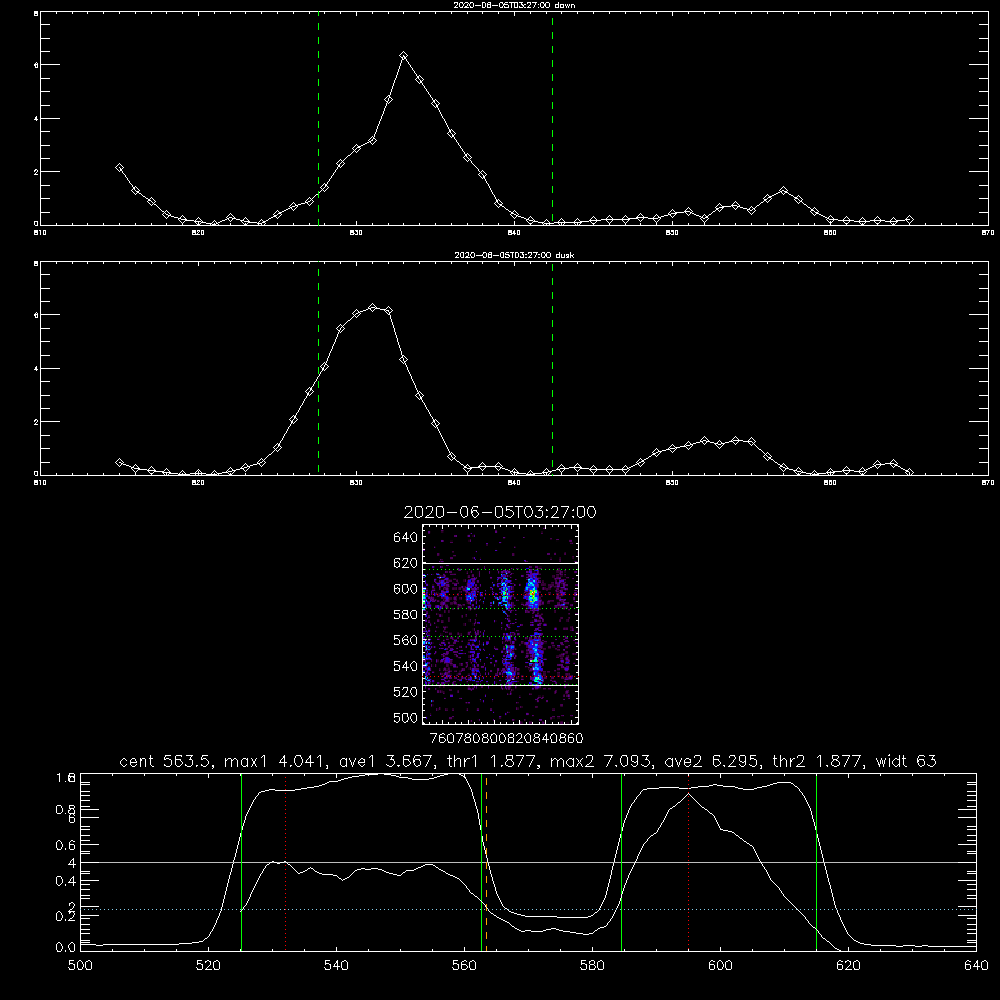Click the red dotted line near 595

pyautogui.click(x=689, y=862)
